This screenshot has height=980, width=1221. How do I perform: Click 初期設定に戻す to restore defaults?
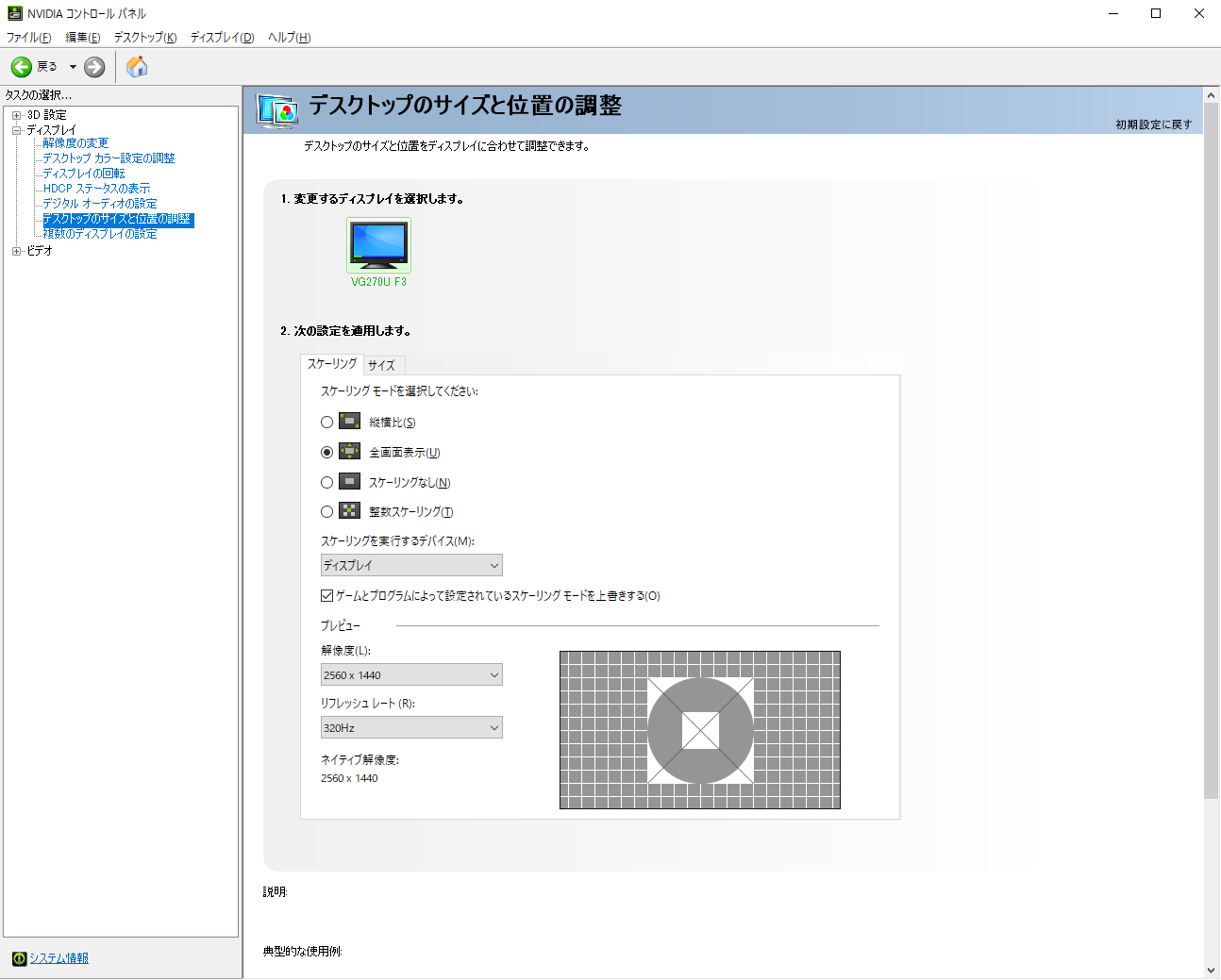(1153, 125)
